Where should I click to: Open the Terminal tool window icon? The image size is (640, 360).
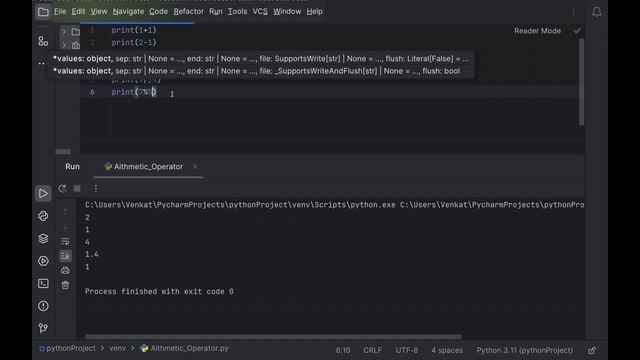pyautogui.click(x=43, y=283)
